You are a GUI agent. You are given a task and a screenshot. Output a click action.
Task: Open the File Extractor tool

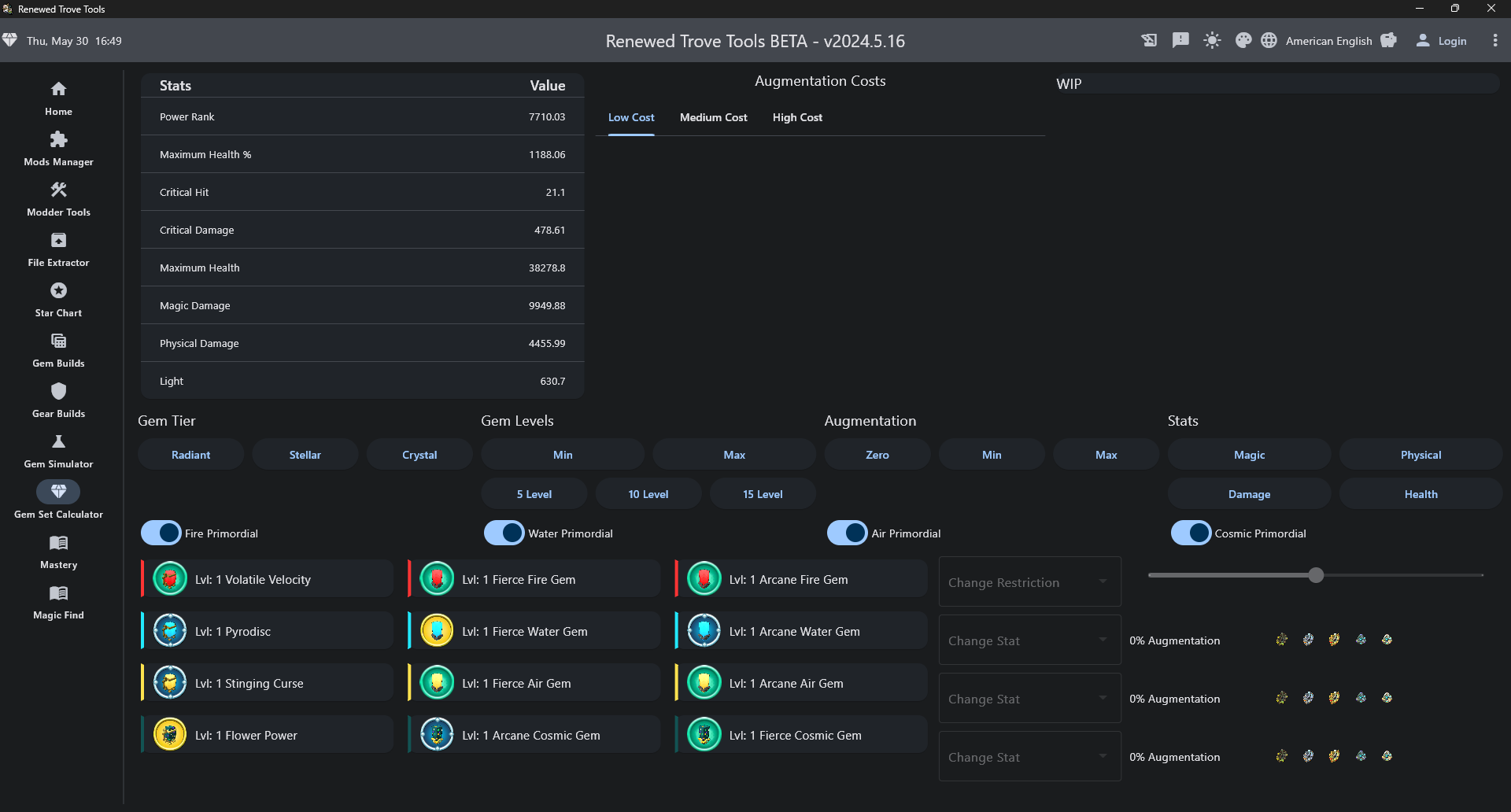[58, 242]
